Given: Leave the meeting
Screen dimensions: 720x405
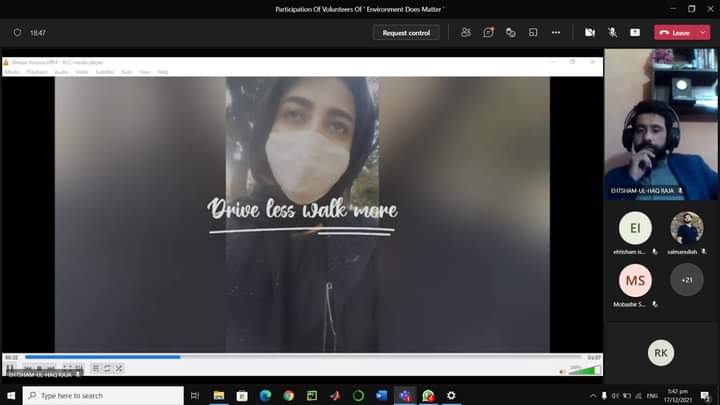Looking at the screenshot, I should click(x=675, y=32).
